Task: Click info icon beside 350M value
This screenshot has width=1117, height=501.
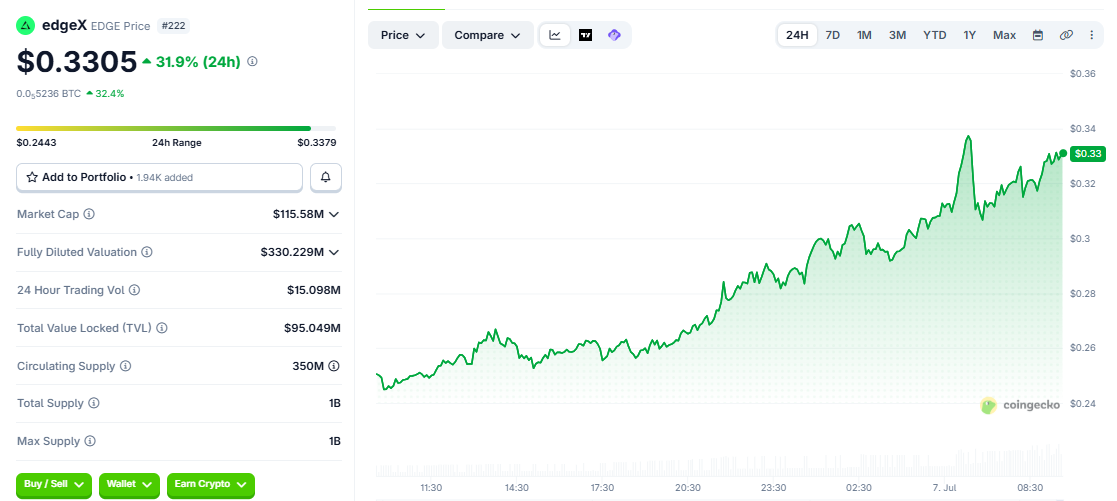Action: coord(334,366)
